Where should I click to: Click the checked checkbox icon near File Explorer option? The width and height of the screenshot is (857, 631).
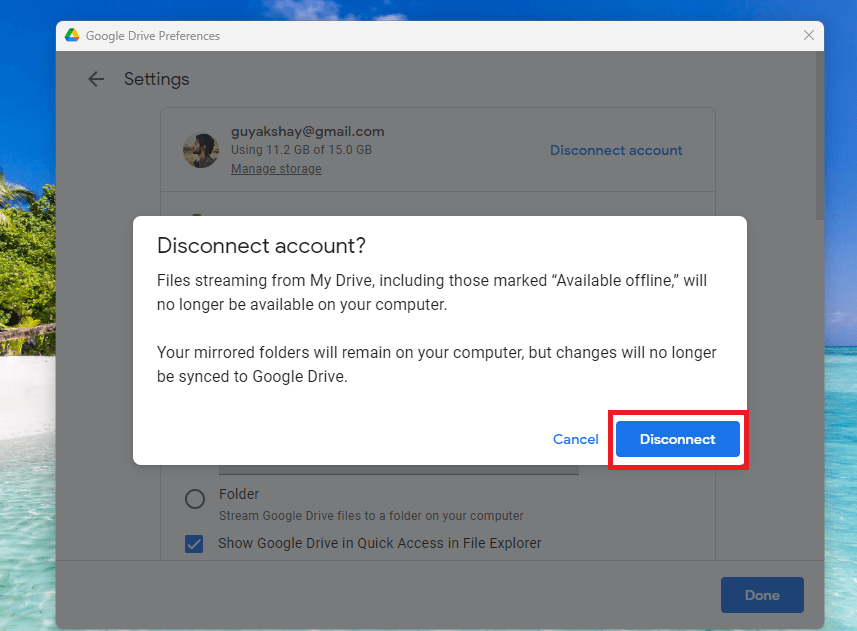click(x=194, y=543)
